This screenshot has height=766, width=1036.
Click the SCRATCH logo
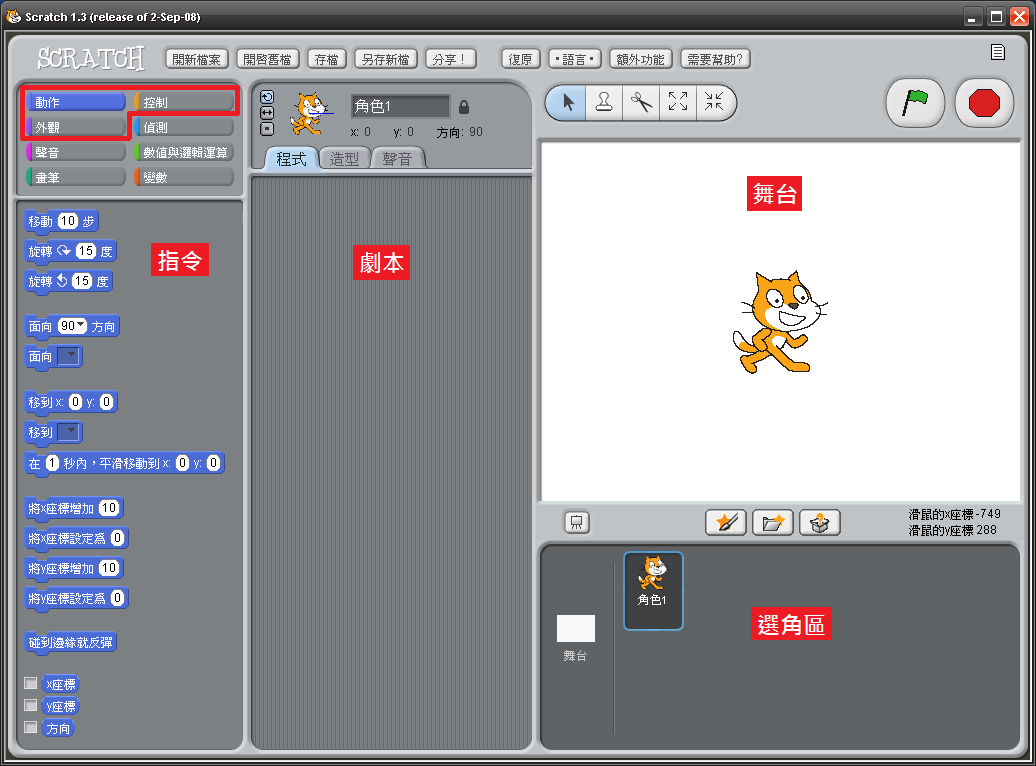pos(91,57)
